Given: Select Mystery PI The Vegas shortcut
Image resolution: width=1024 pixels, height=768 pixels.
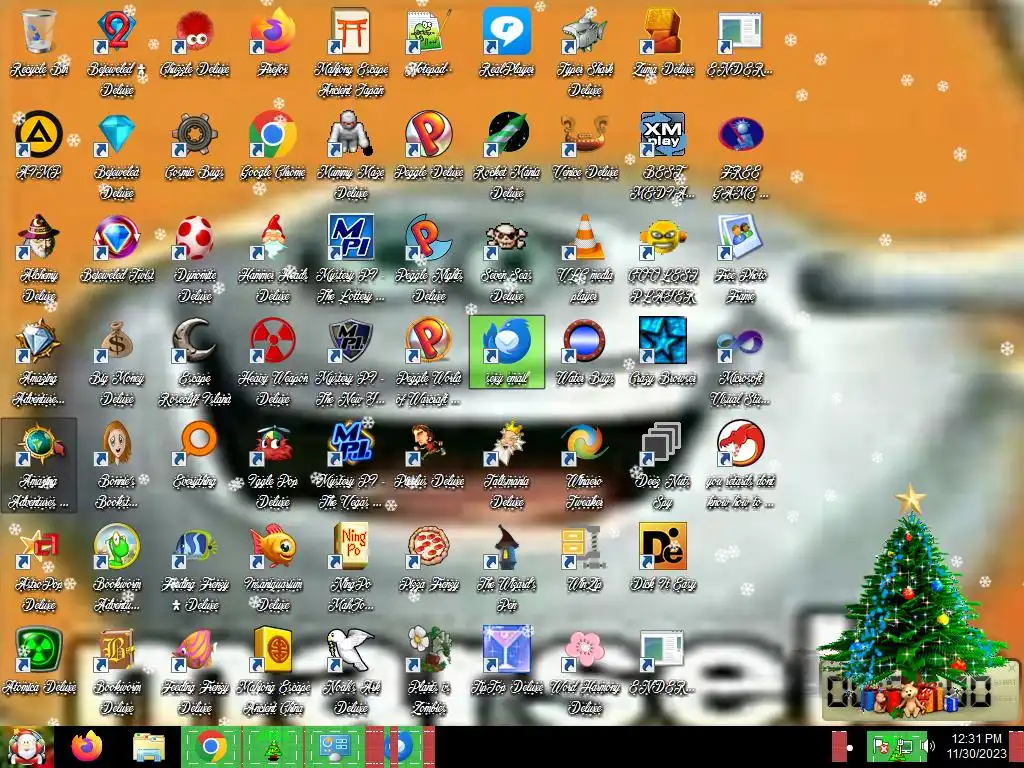Looking at the screenshot, I should coord(351,465).
